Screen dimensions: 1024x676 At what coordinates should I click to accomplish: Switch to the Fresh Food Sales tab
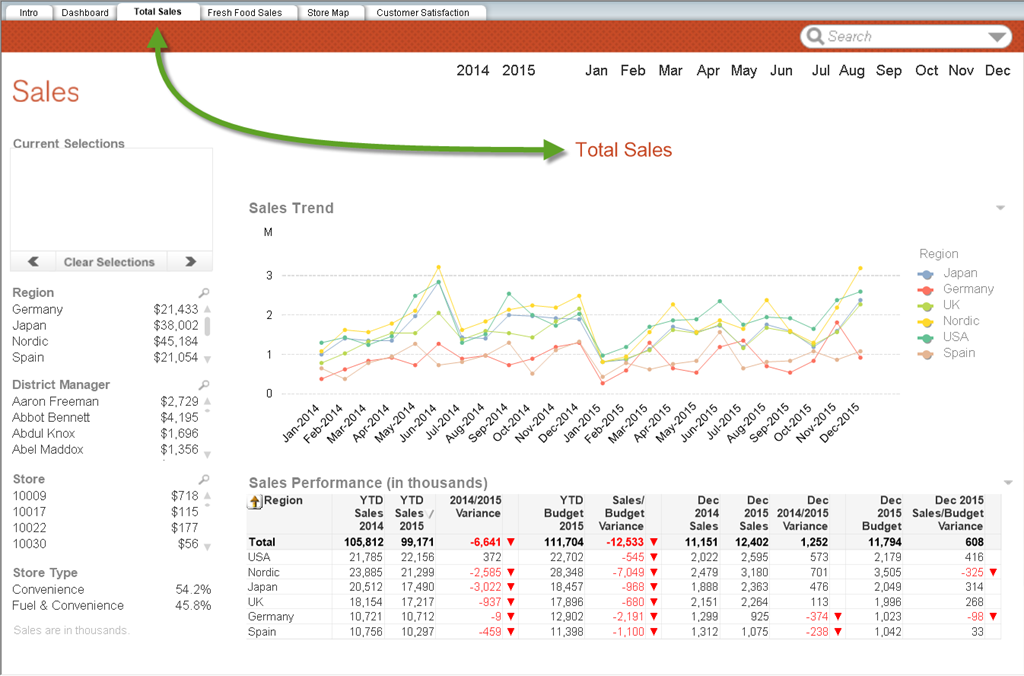tap(245, 13)
